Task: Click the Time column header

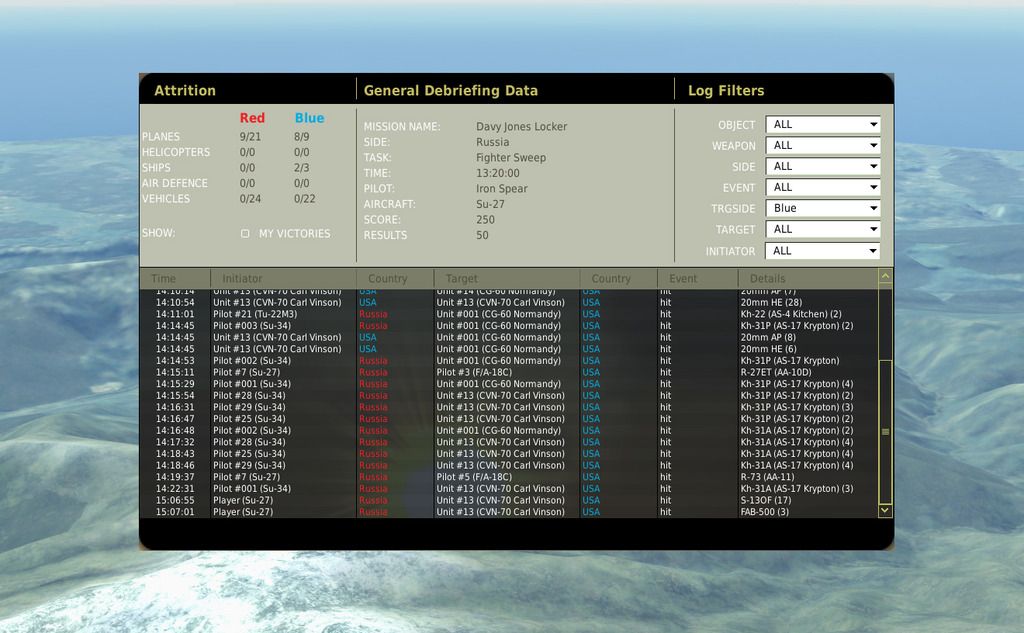Action: coord(164,279)
